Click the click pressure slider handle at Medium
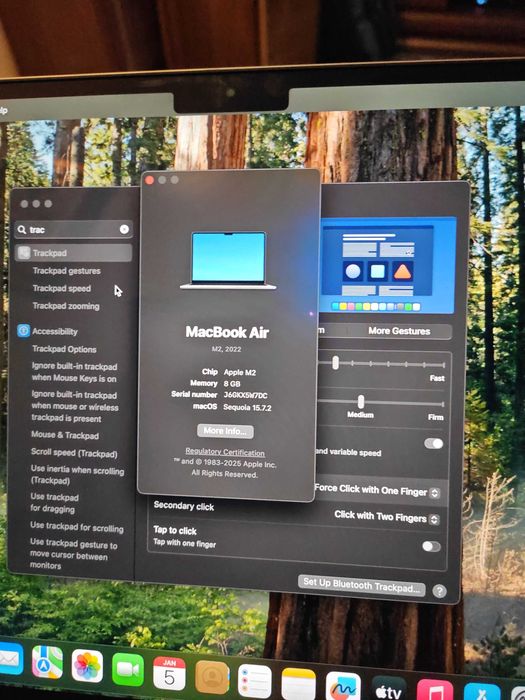Screen dimensions: 525x700 coord(361,401)
